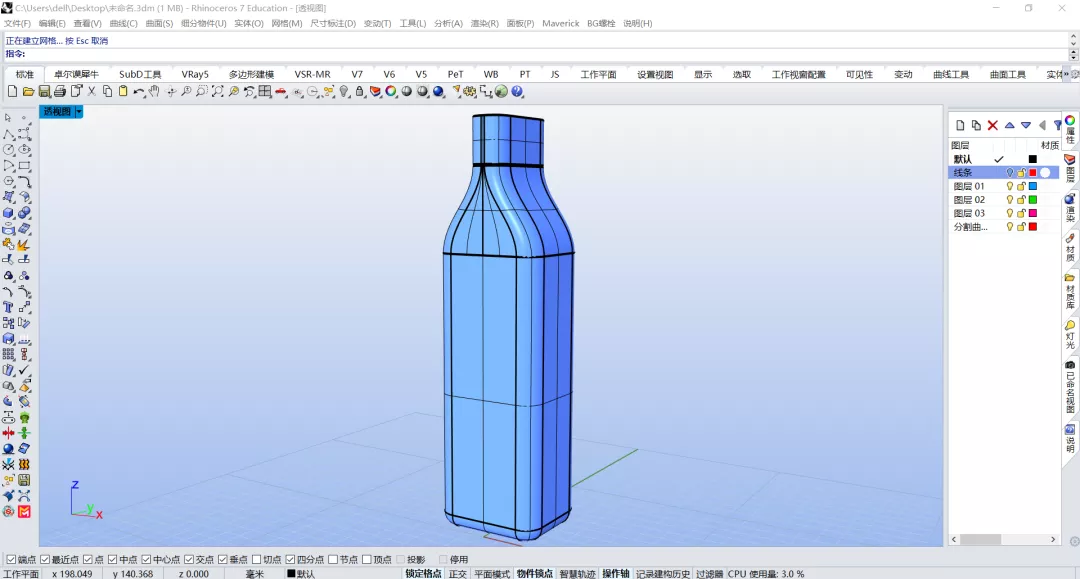Screen dimensions: 1080x579
Task: Click the 锁定格点 status bar button
Action: 423,573
